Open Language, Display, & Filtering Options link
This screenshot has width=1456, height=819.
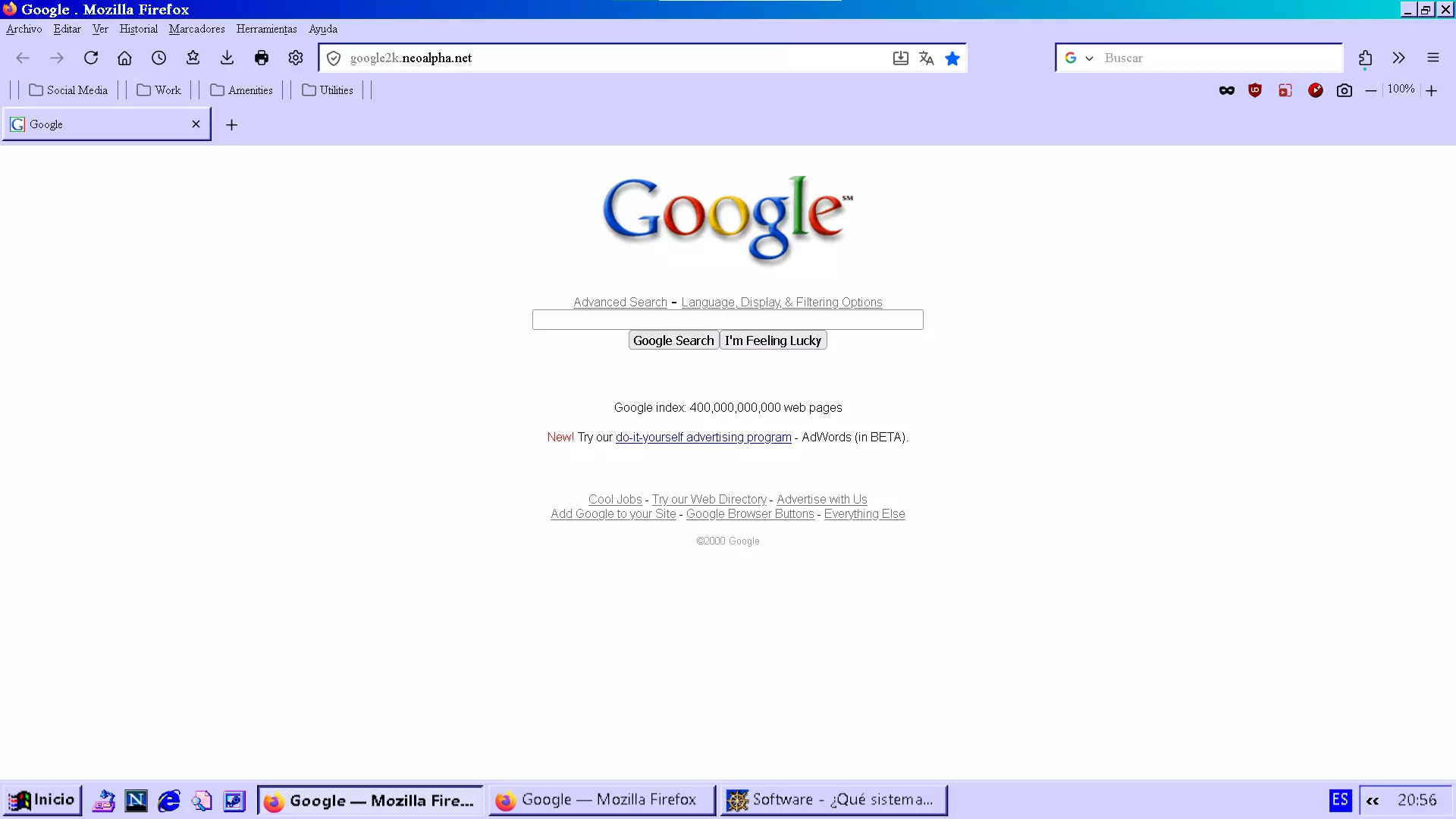point(782,302)
